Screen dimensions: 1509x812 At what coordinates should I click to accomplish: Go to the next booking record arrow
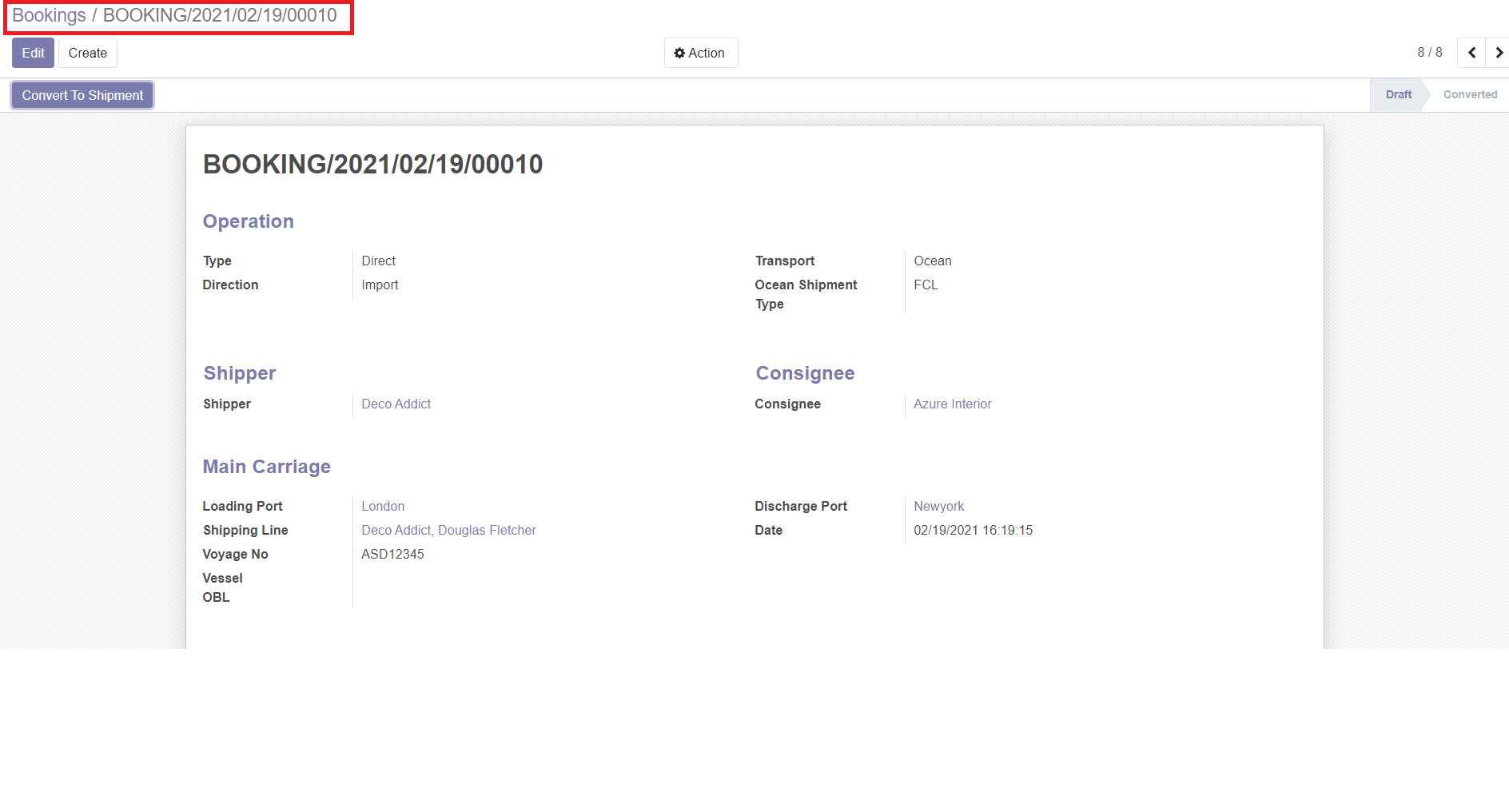coord(1498,53)
